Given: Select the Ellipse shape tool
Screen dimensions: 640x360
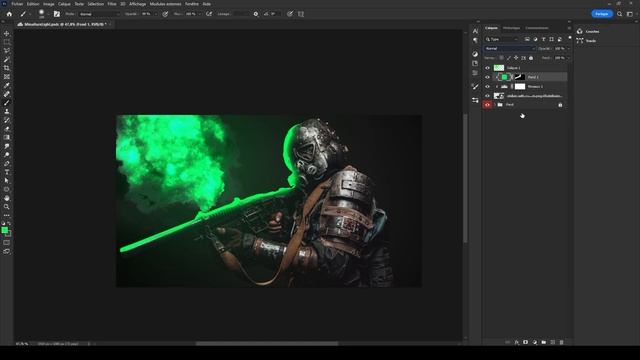Looking at the screenshot, I should [7, 189].
